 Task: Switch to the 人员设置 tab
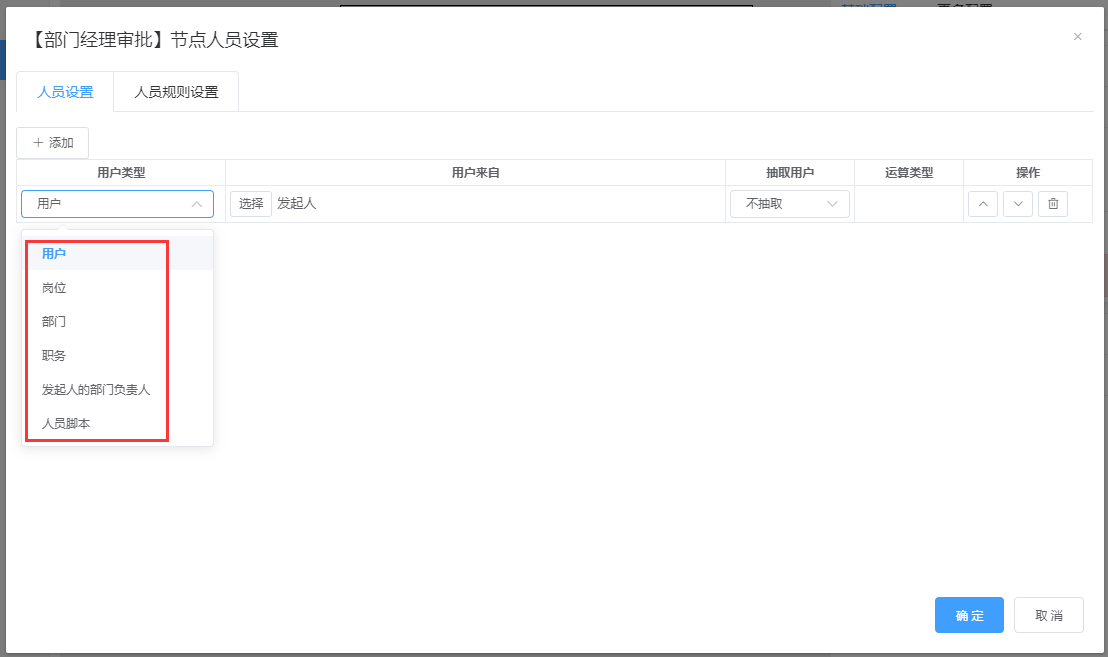coord(65,92)
